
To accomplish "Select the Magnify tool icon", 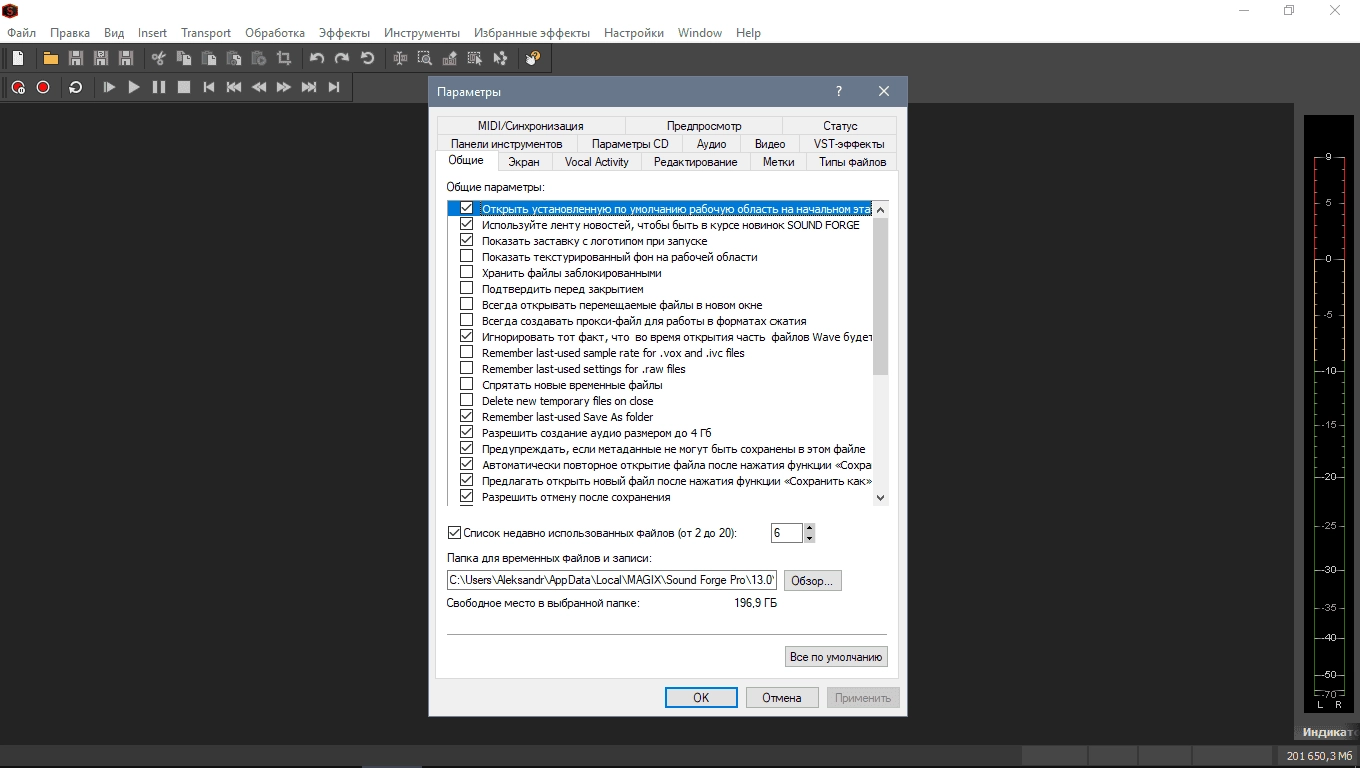I will (x=425, y=58).
